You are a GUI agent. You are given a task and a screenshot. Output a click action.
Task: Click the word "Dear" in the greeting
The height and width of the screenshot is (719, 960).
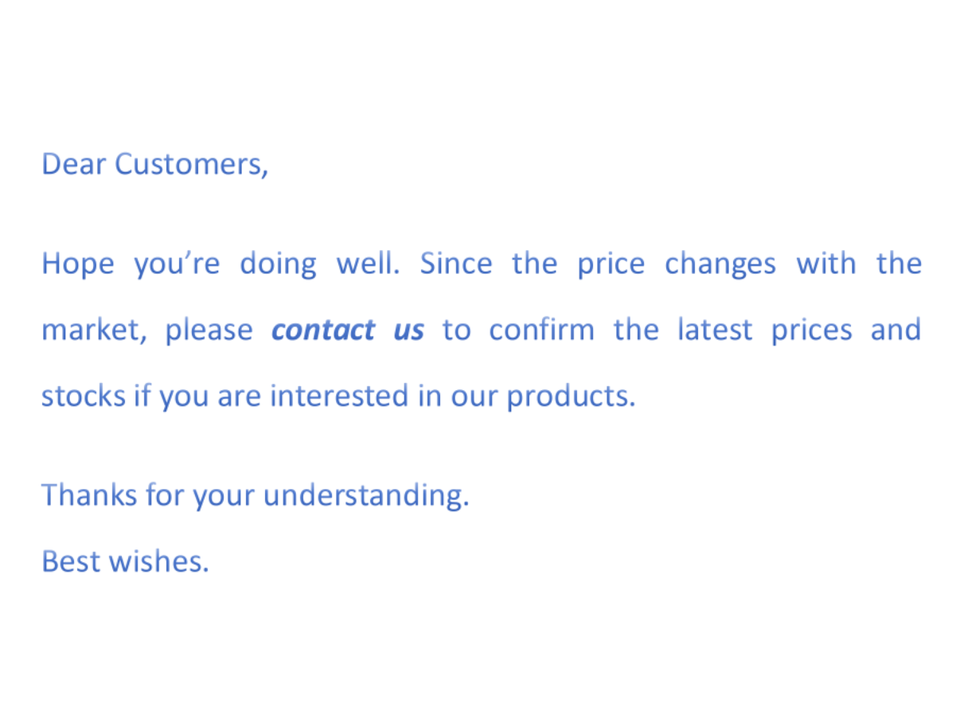[73, 164]
